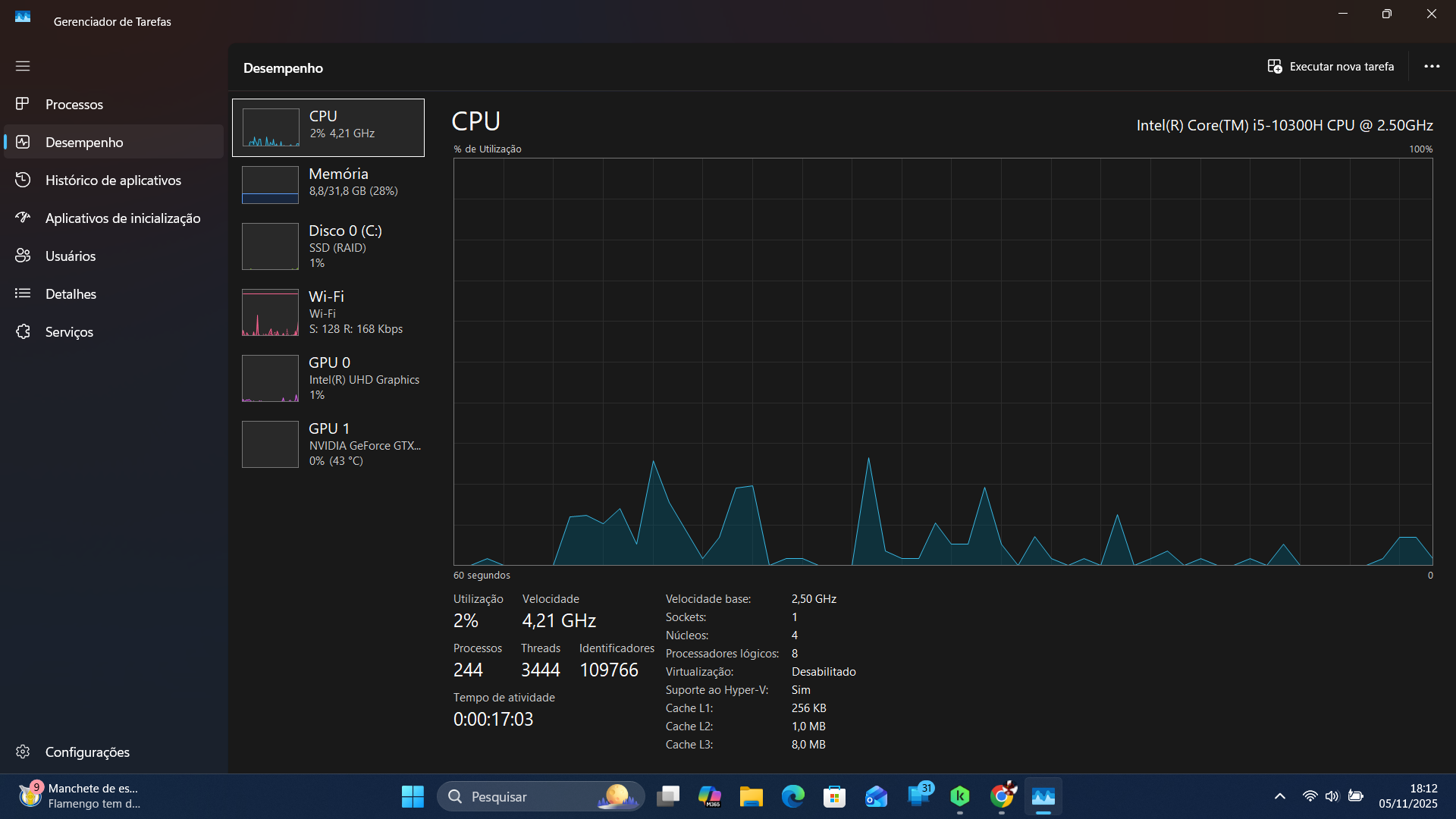Toggle the hamburger navigation menu
The height and width of the screenshot is (819, 1456).
(x=23, y=66)
